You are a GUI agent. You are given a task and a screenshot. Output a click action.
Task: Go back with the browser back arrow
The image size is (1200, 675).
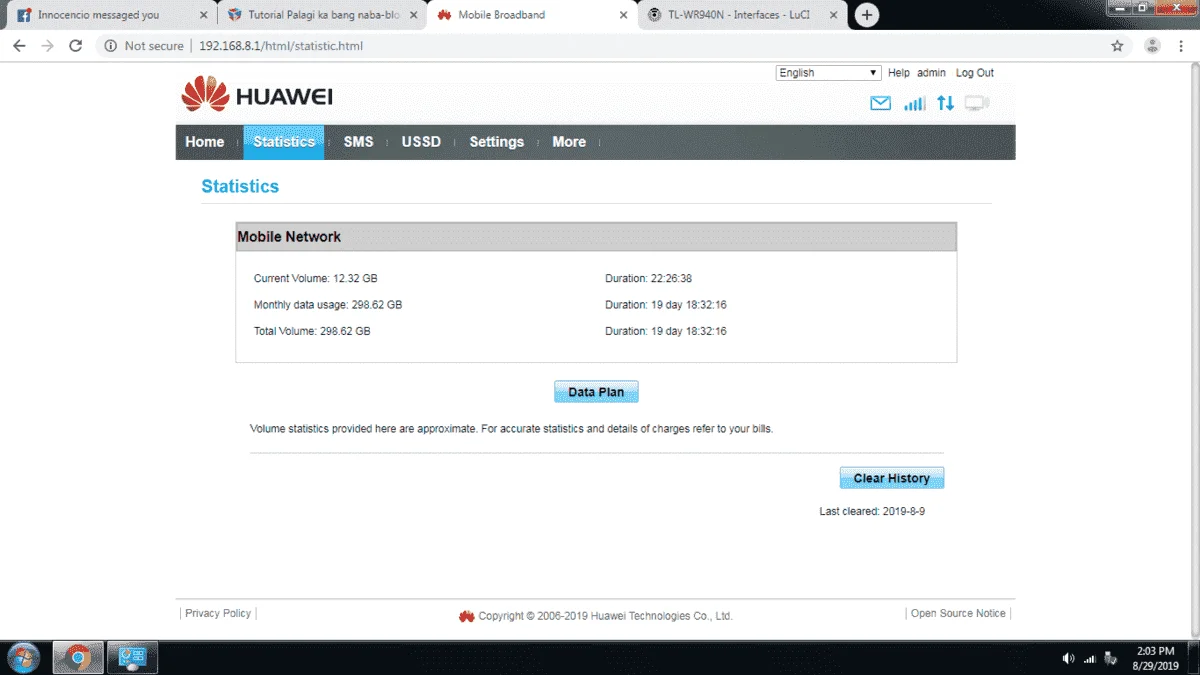[19, 46]
